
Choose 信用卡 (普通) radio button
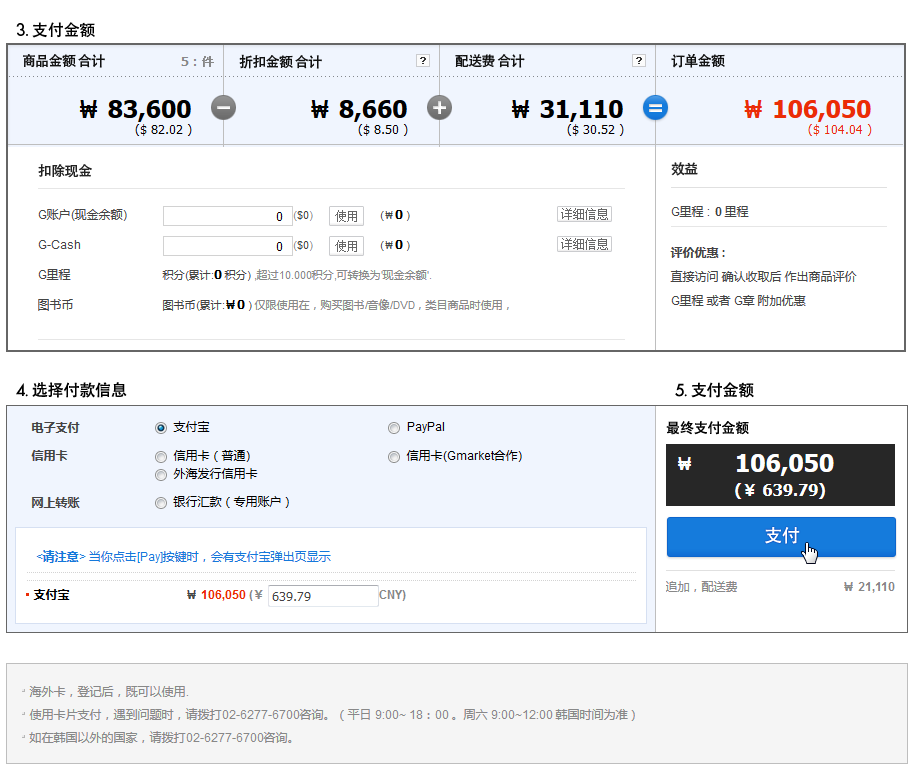click(x=161, y=457)
